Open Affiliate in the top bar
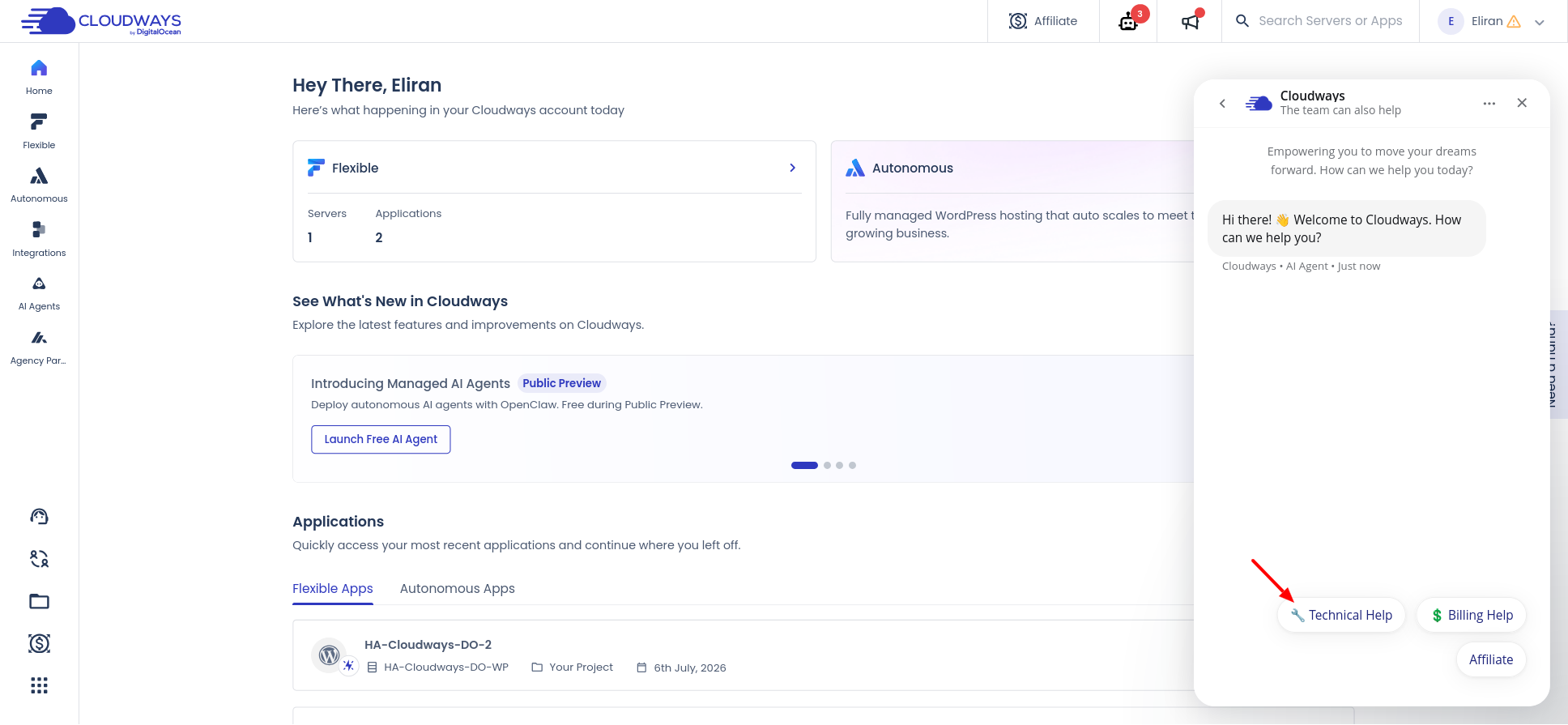Screen dimensions: 1568x725 click(x=1043, y=21)
